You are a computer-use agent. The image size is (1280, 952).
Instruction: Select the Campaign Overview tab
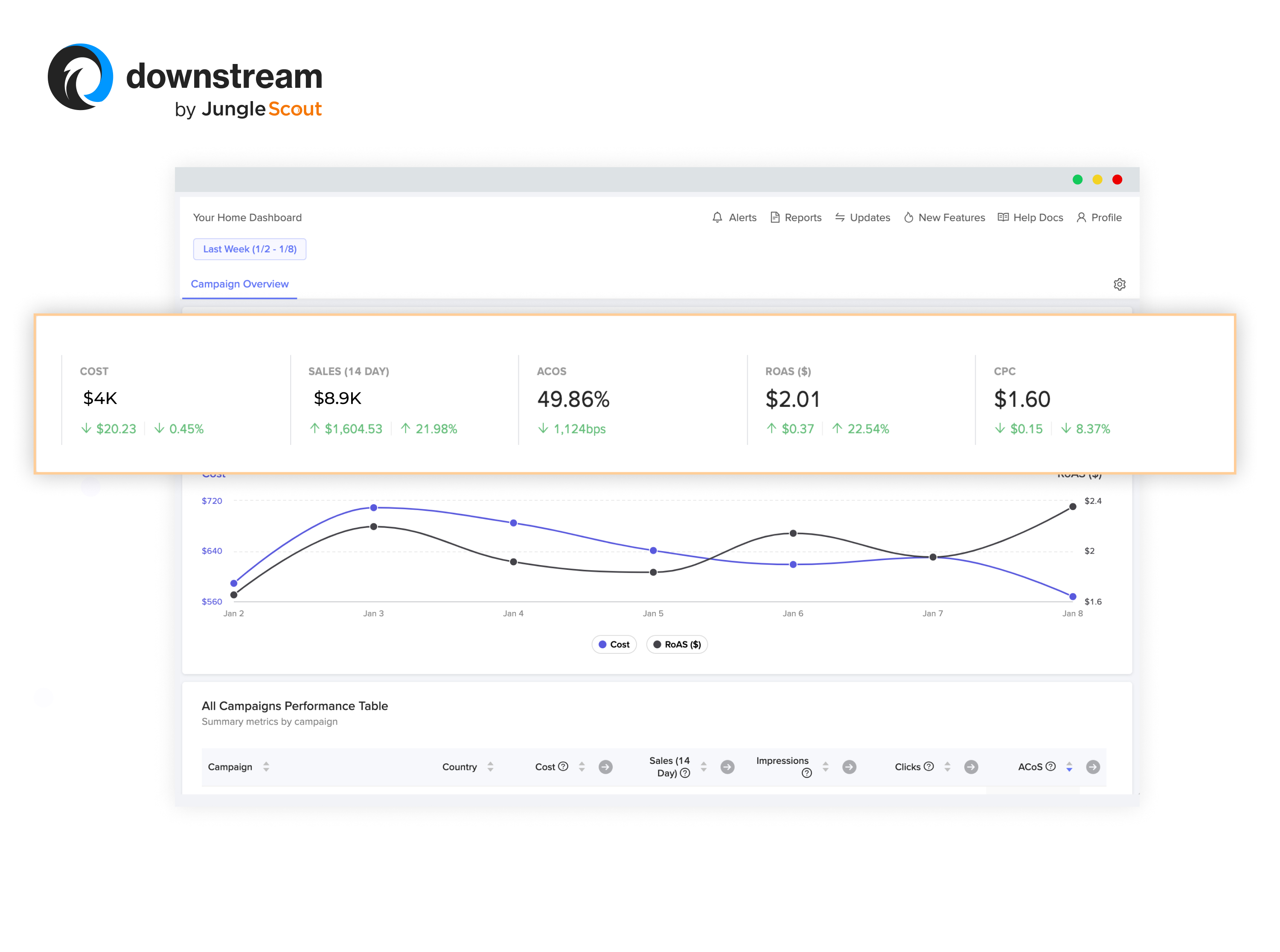click(x=240, y=284)
